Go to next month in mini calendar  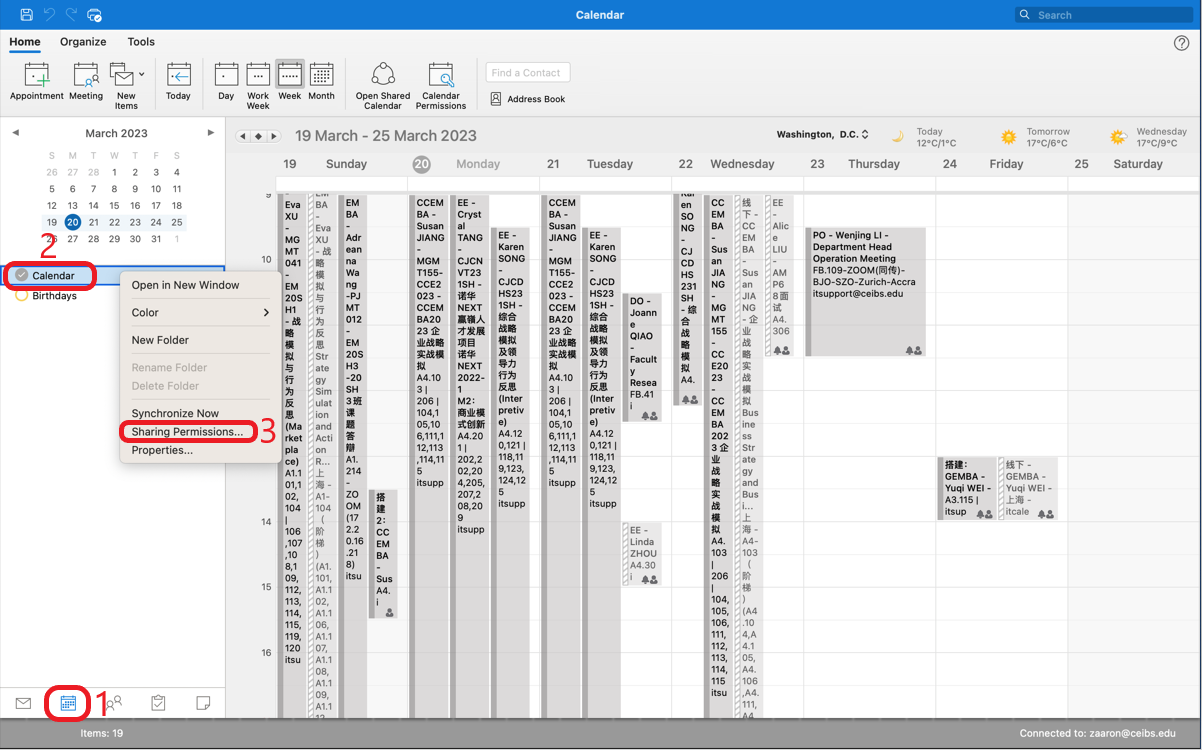point(210,133)
